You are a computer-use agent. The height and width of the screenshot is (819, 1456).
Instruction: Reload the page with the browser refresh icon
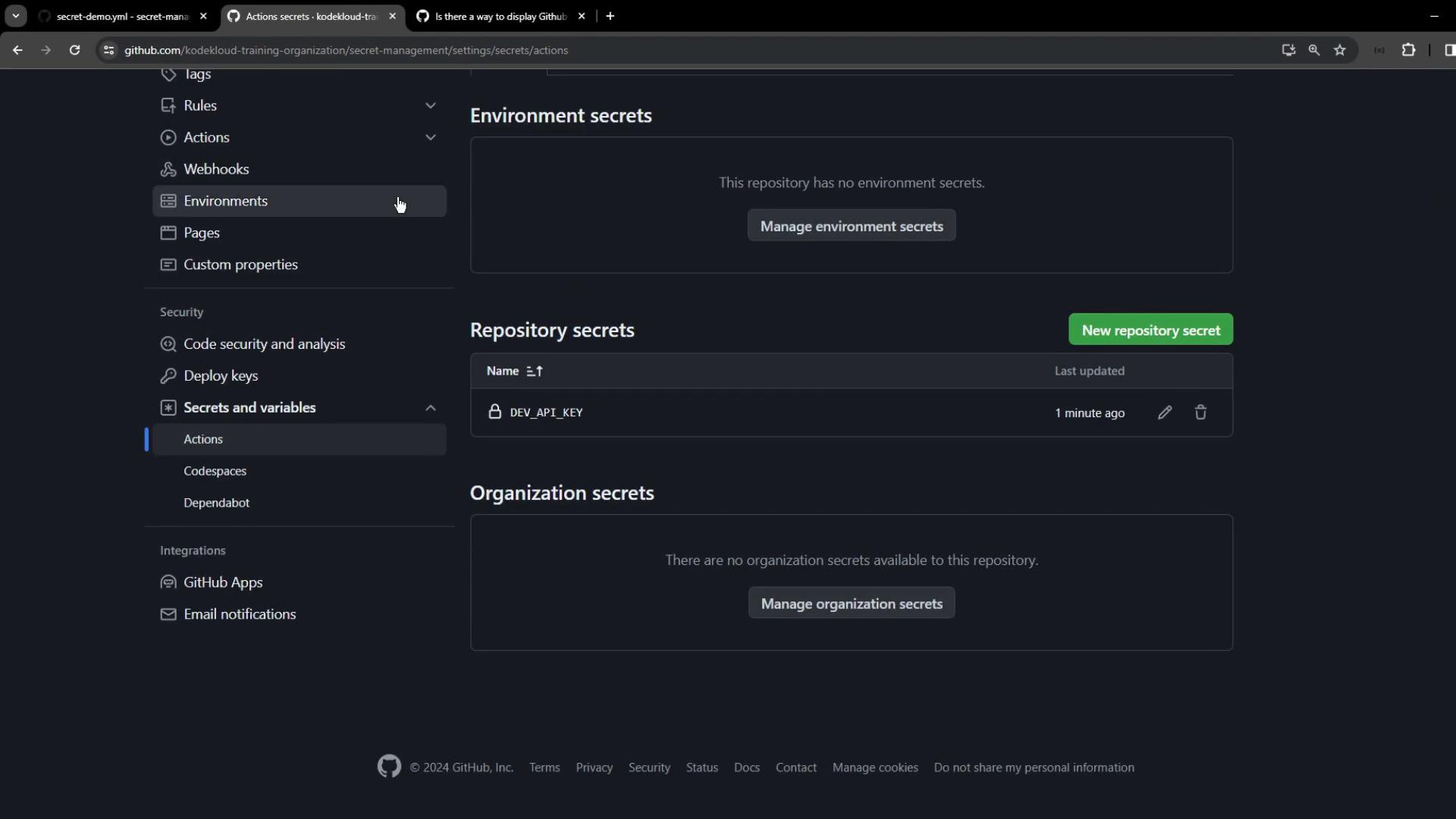[74, 50]
